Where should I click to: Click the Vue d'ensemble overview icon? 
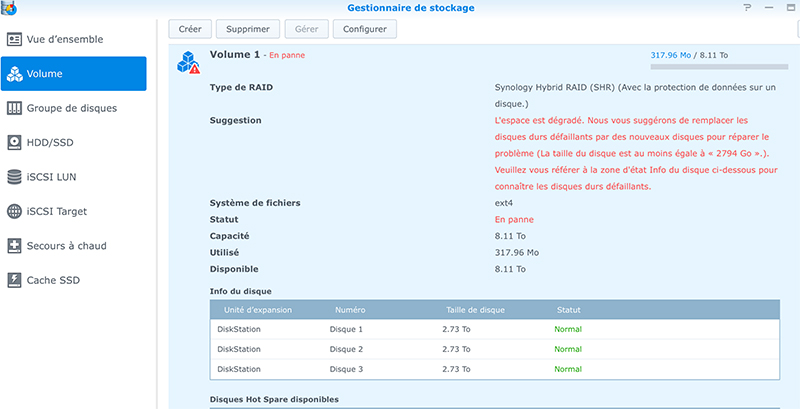pos(14,39)
